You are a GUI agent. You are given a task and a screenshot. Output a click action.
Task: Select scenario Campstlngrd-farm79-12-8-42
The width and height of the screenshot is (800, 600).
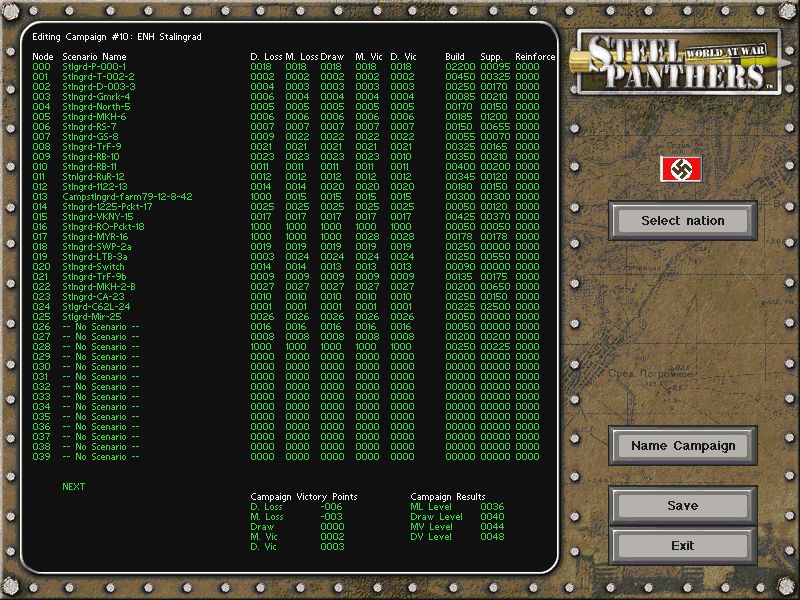[128, 196]
